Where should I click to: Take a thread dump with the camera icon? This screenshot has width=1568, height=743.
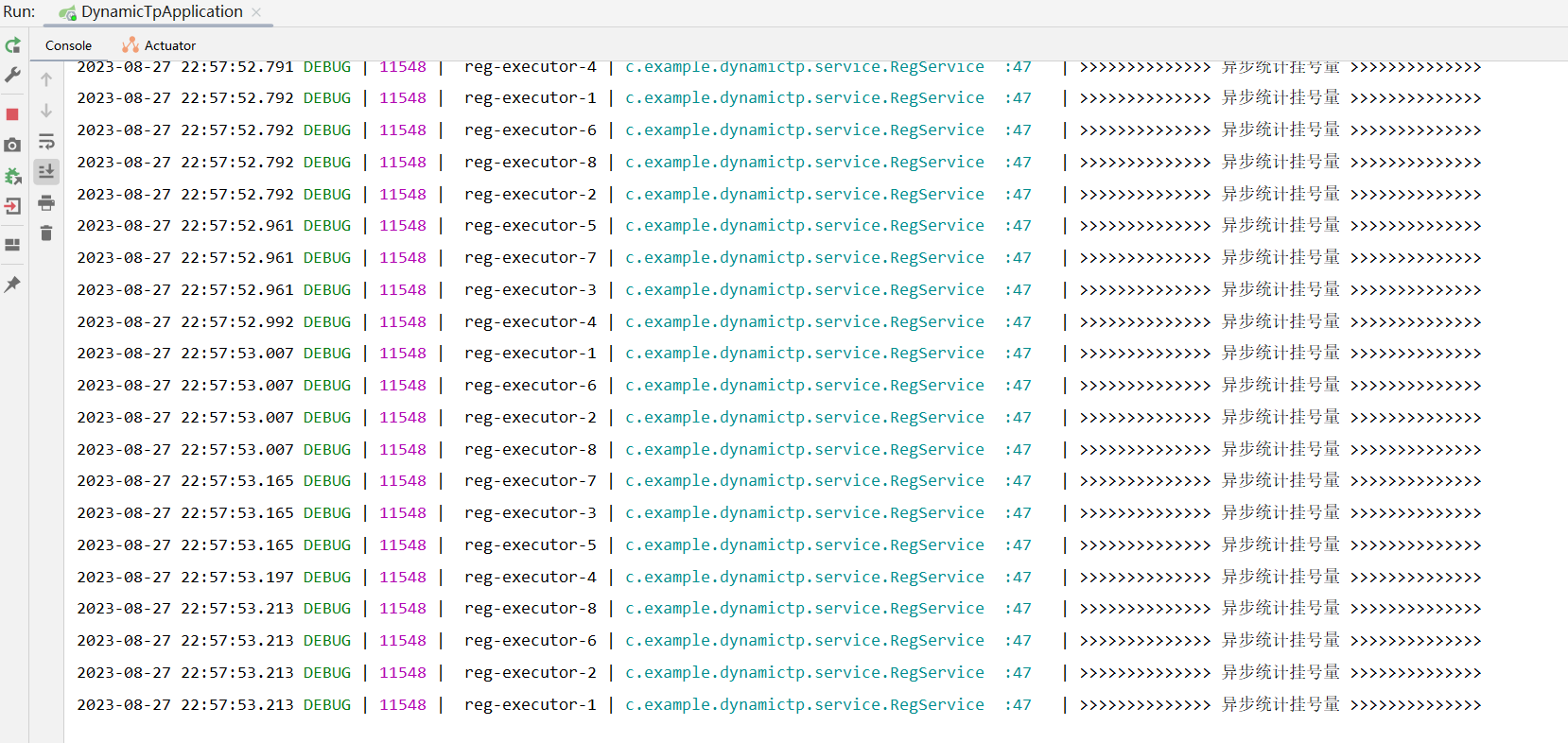pos(12,145)
